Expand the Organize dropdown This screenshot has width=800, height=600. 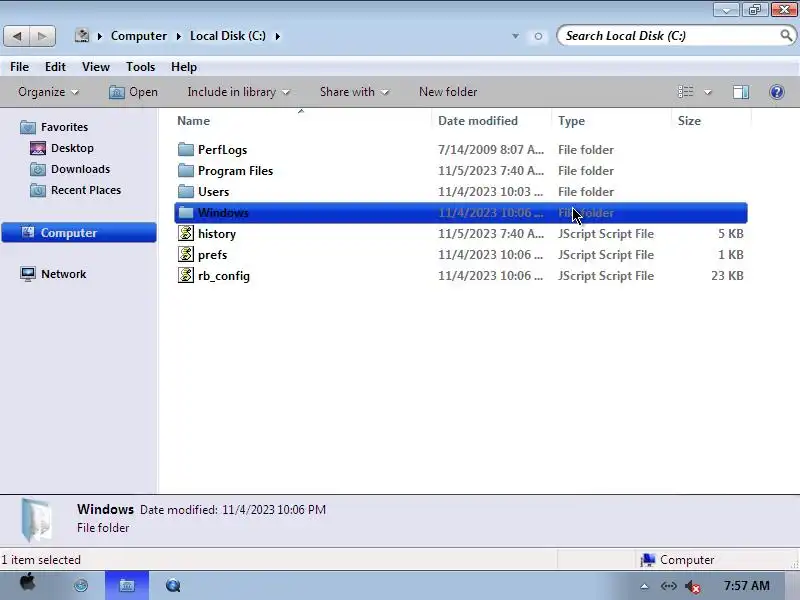click(x=48, y=92)
